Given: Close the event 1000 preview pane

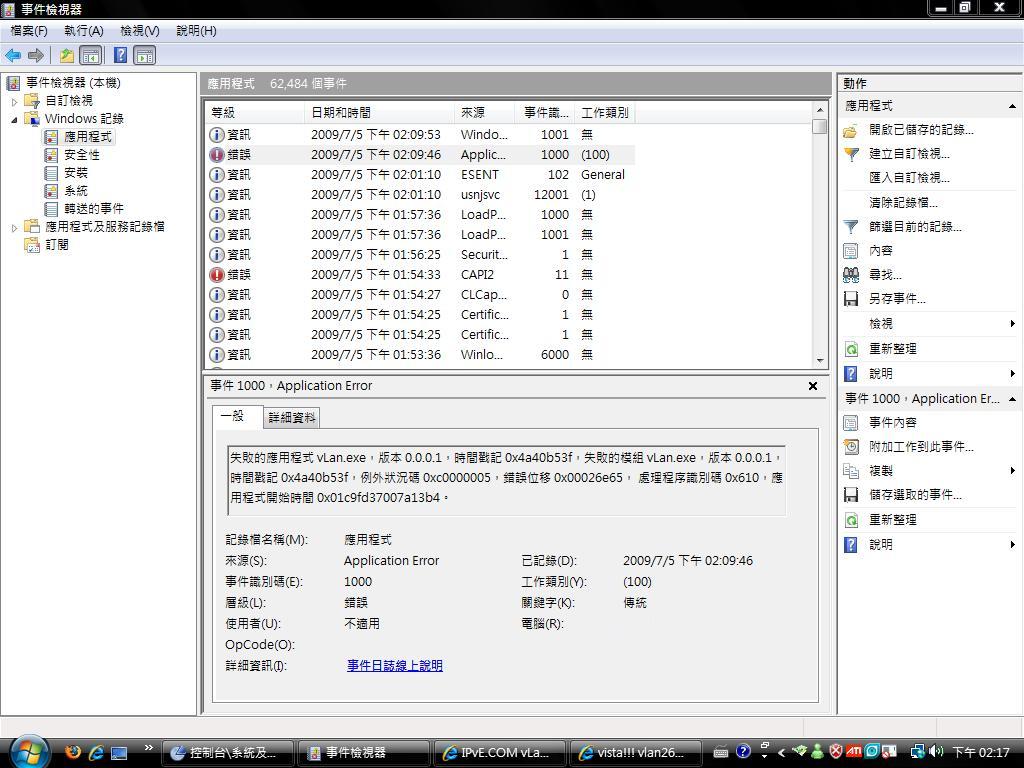Looking at the screenshot, I should (812, 386).
